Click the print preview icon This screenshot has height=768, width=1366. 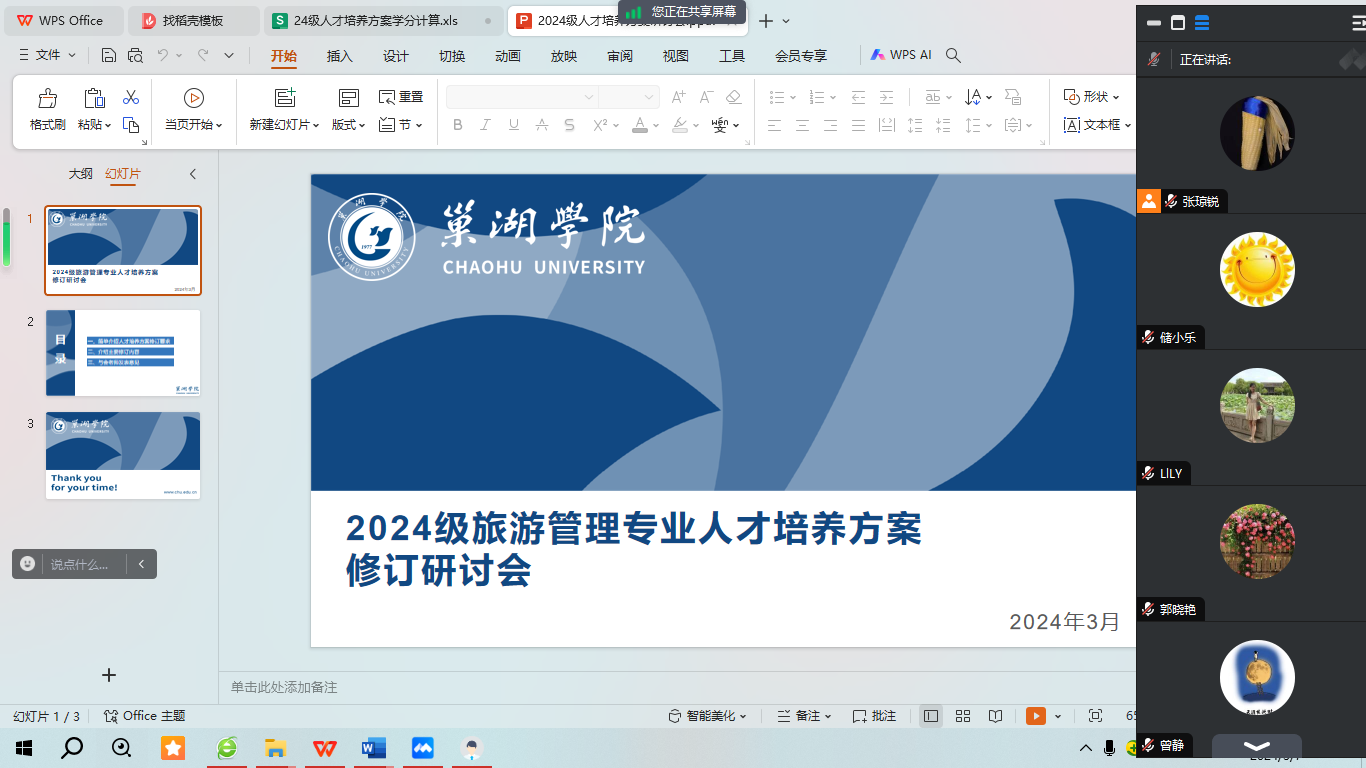pos(135,56)
